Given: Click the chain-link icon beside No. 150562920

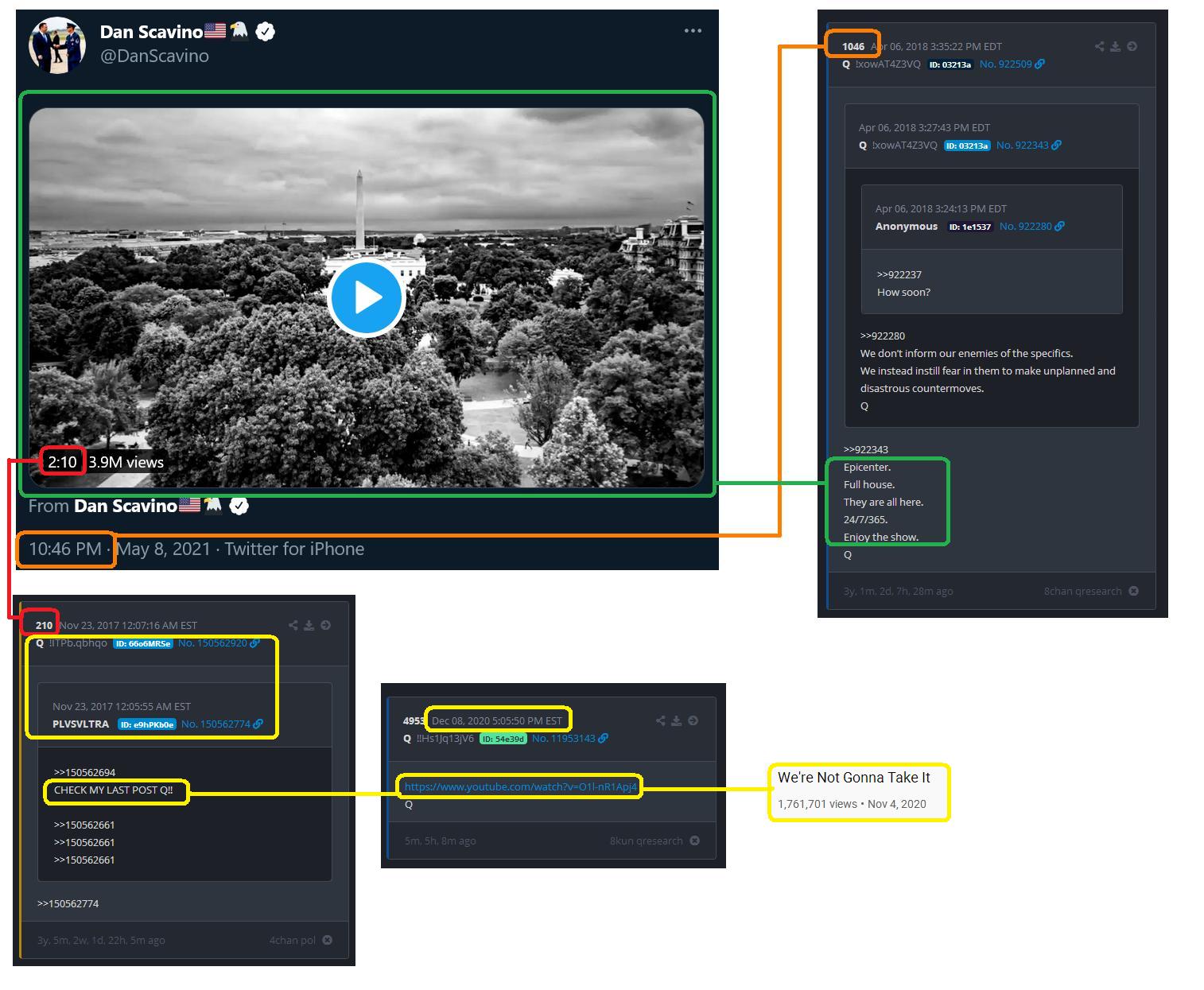Looking at the screenshot, I should pyautogui.click(x=254, y=643).
